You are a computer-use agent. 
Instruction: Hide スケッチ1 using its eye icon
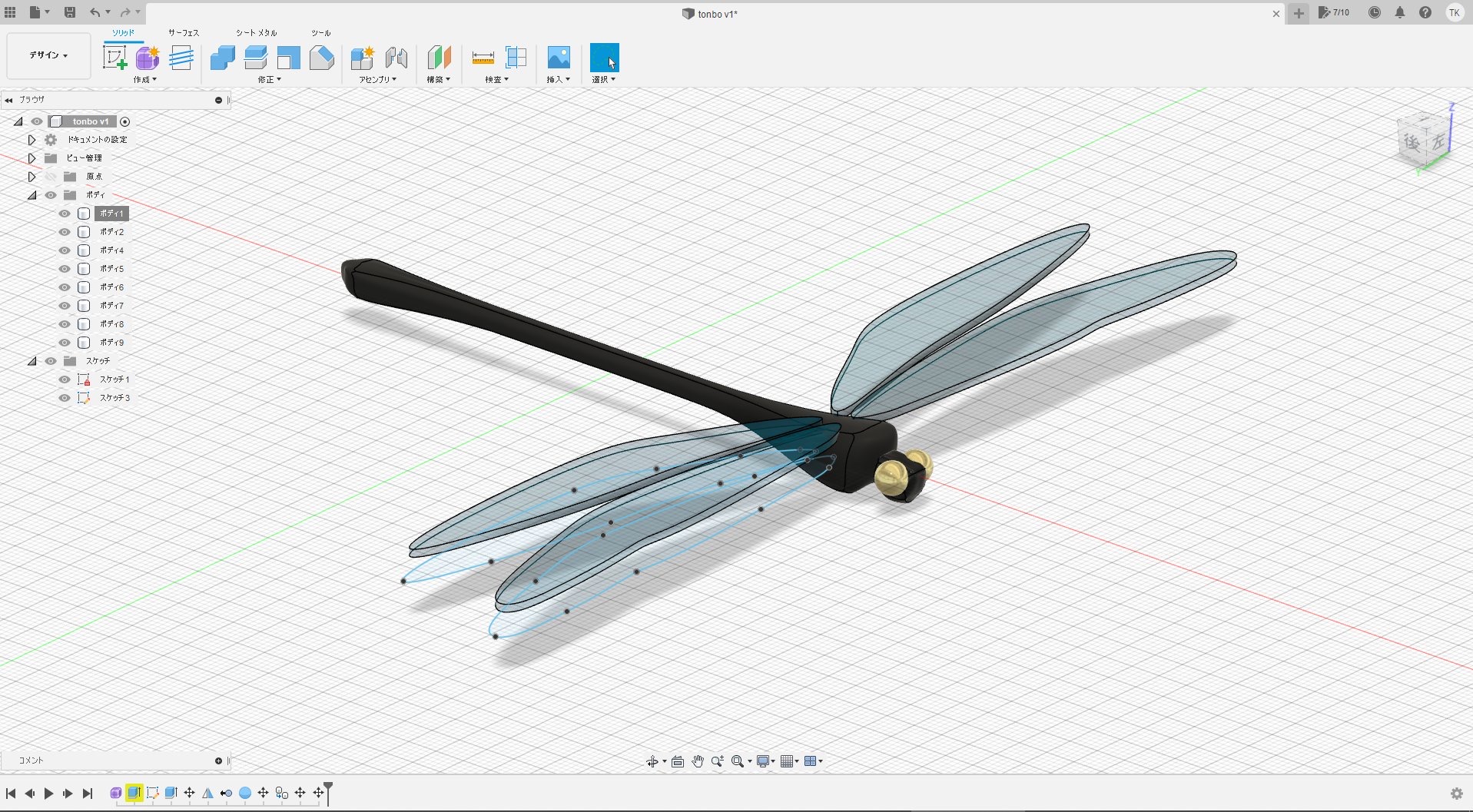pyautogui.click(x=65, y=379)
